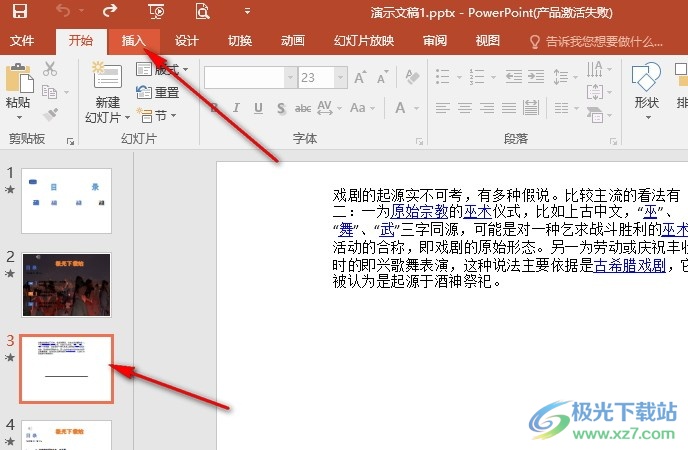Open Change Case Aa menu
688x450 pixels.
tap(362, 107)
